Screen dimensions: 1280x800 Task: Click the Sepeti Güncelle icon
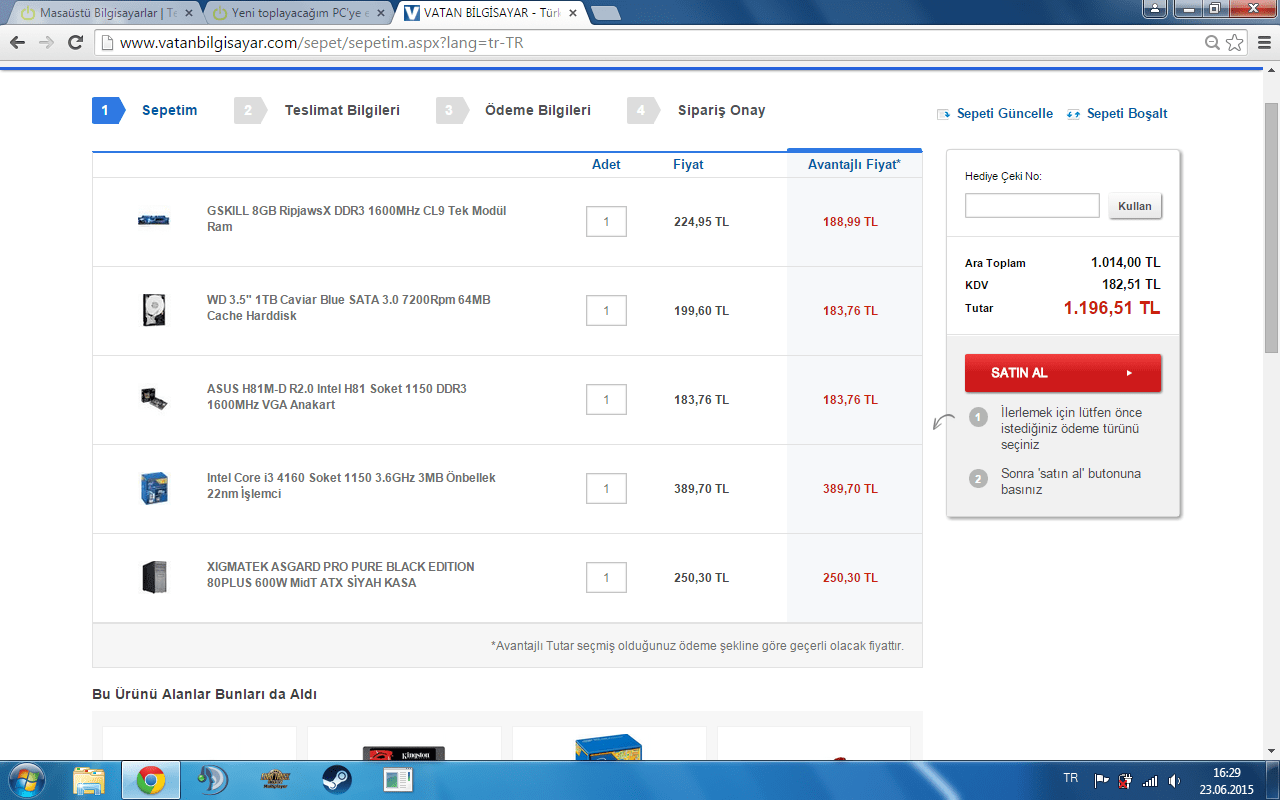(943, 114)
